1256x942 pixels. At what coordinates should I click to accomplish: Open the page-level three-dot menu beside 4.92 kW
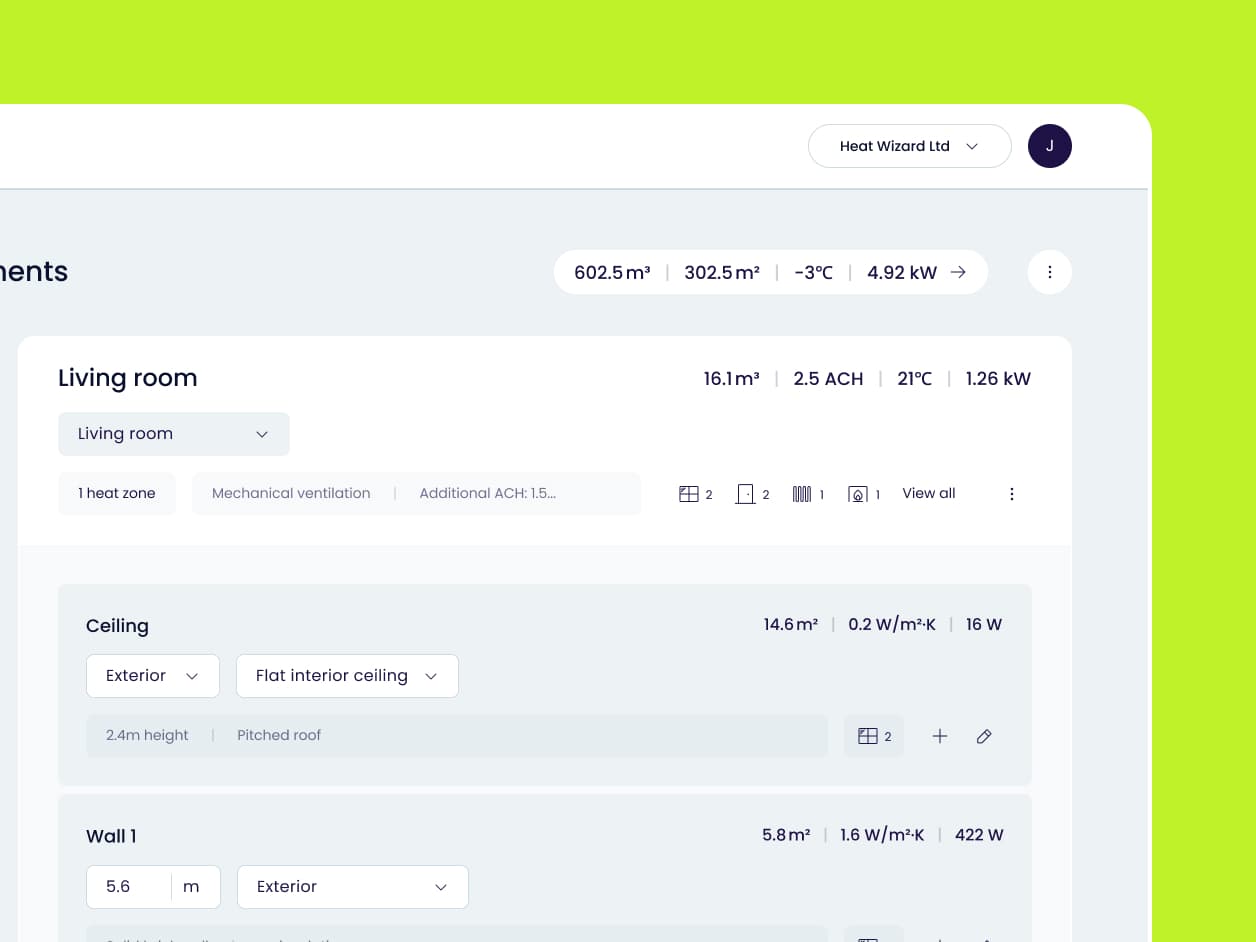click(1050, 272)
